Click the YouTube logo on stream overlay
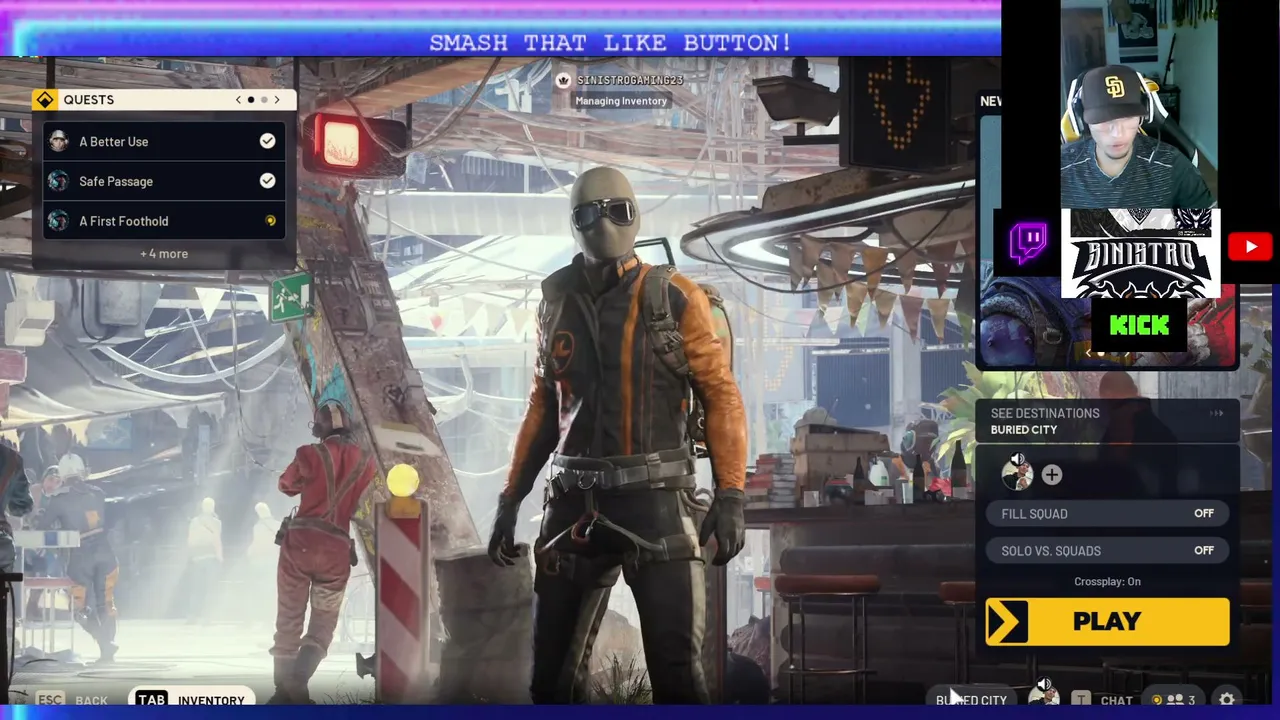This screenshot has width=1280, height=720. (x=1250, y=247)
